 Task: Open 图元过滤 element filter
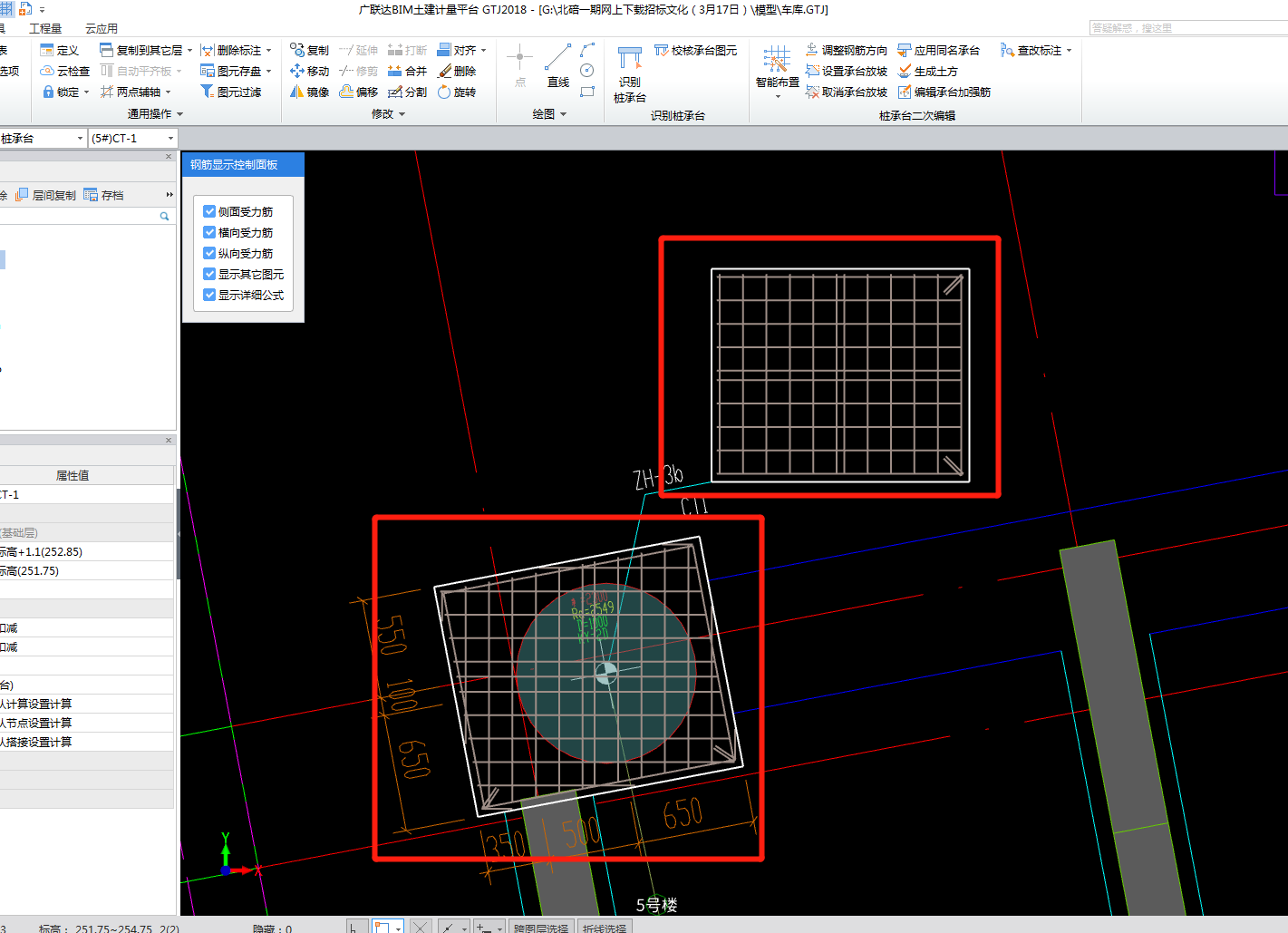pyautogui.click(x=231, y=92)
